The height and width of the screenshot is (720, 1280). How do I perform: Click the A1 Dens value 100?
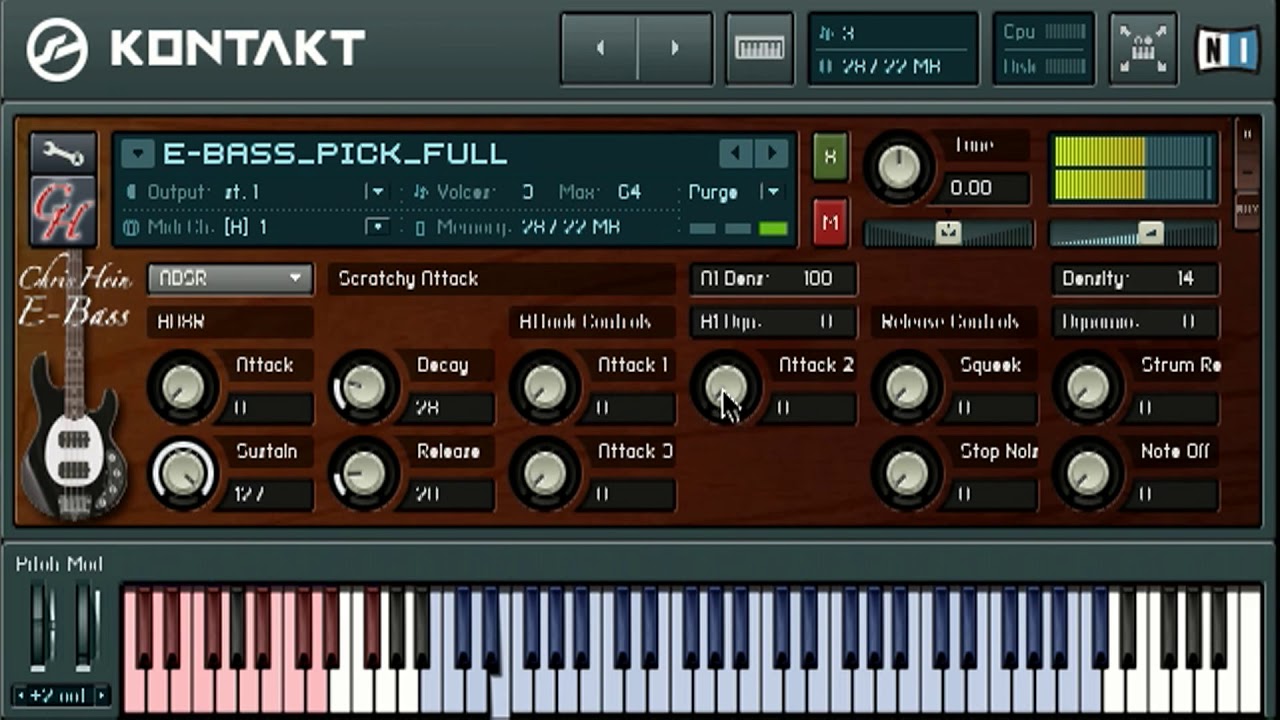[x=817, y=279]
